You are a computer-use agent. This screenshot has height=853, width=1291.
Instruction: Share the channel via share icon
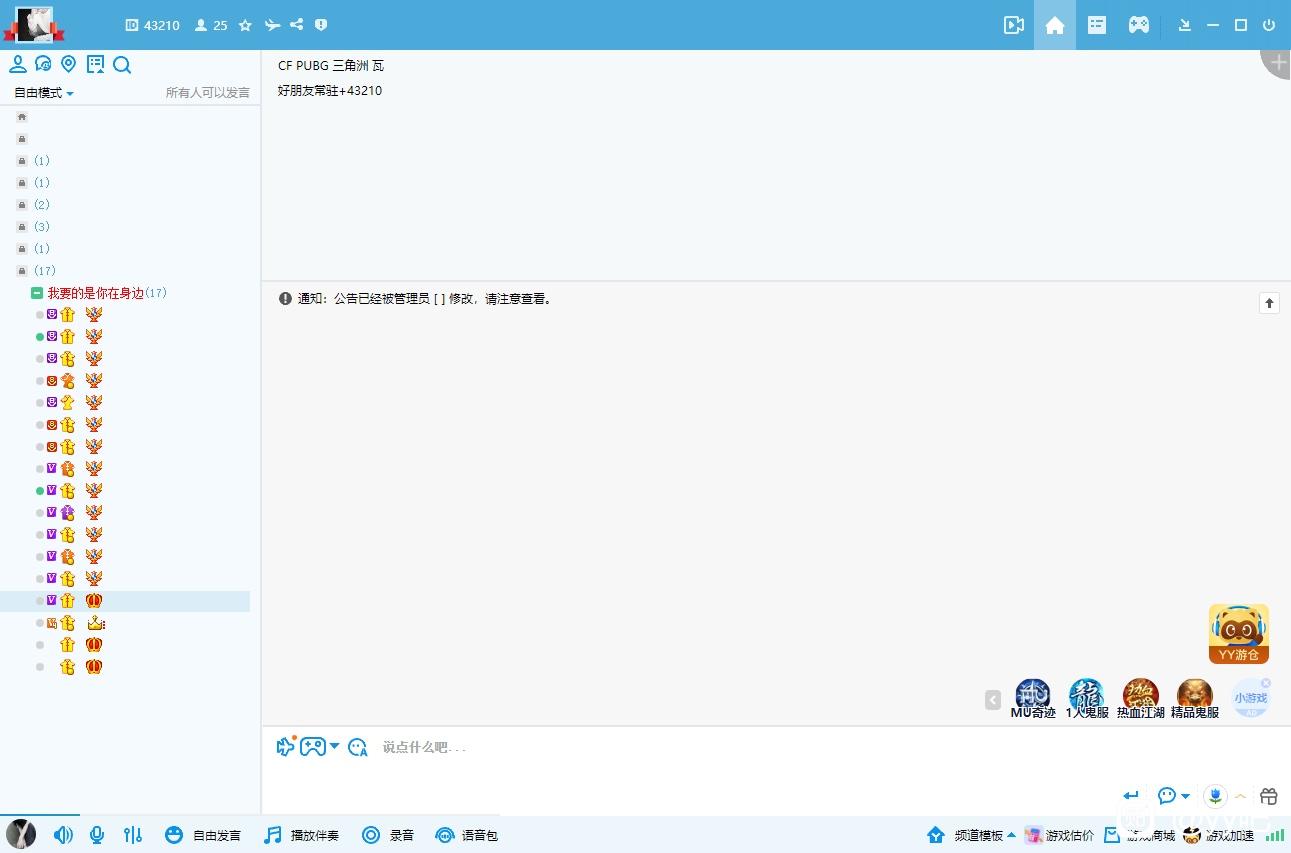click(x=296, y=25)
